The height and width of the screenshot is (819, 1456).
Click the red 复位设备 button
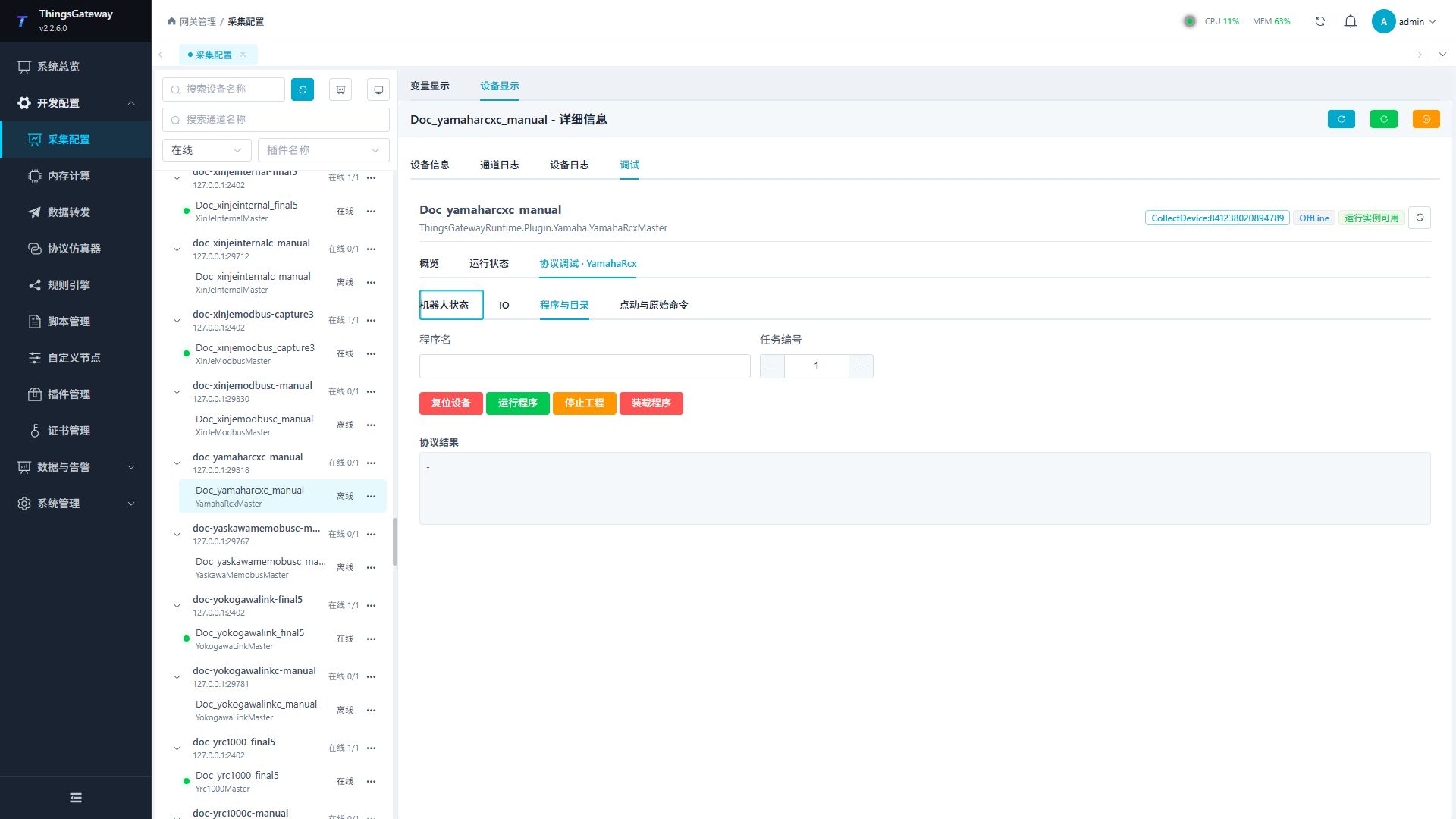[451, 403]
